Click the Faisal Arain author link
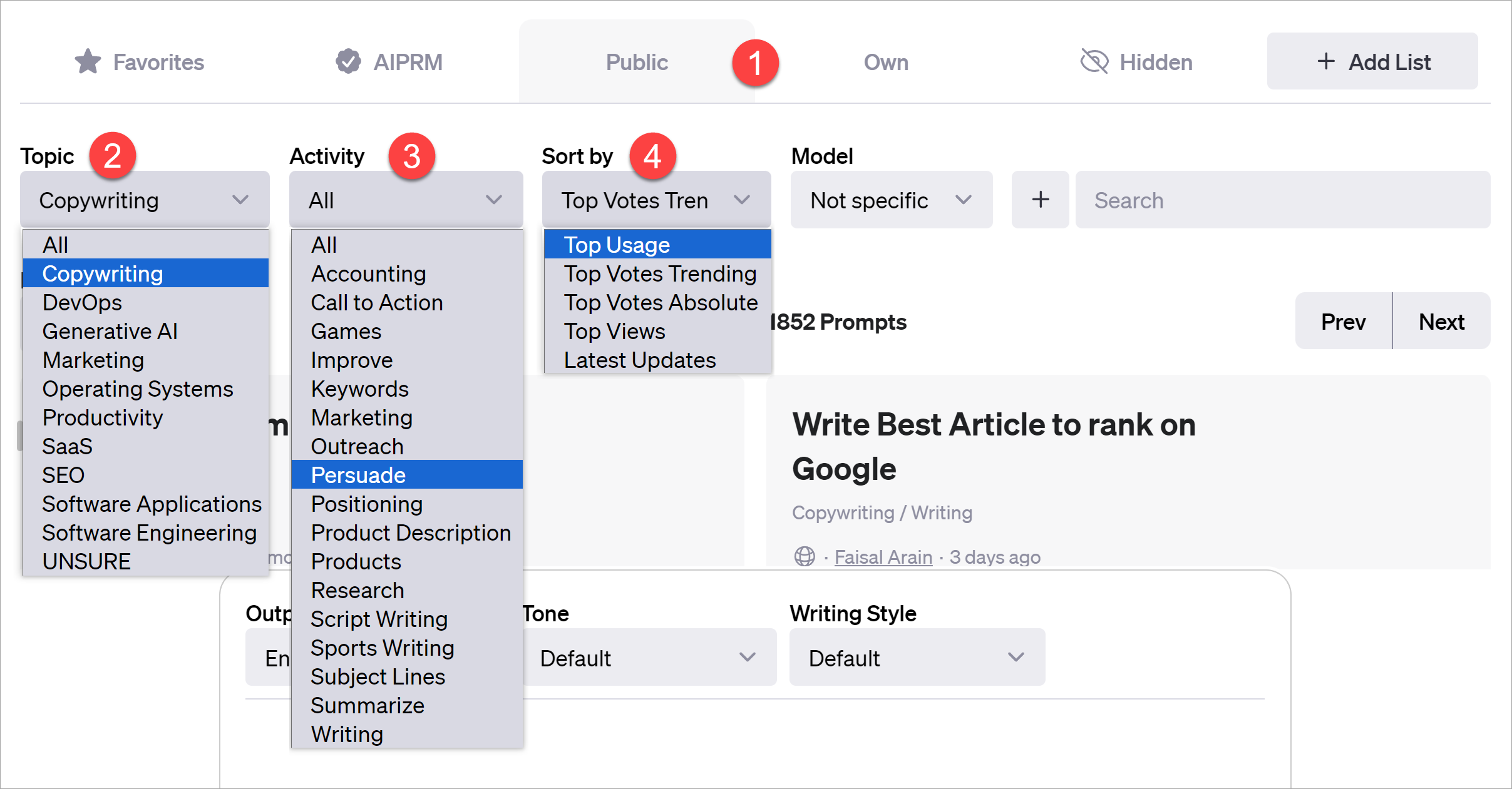Viewport: 1512px width, 789px height. [883, 556]
